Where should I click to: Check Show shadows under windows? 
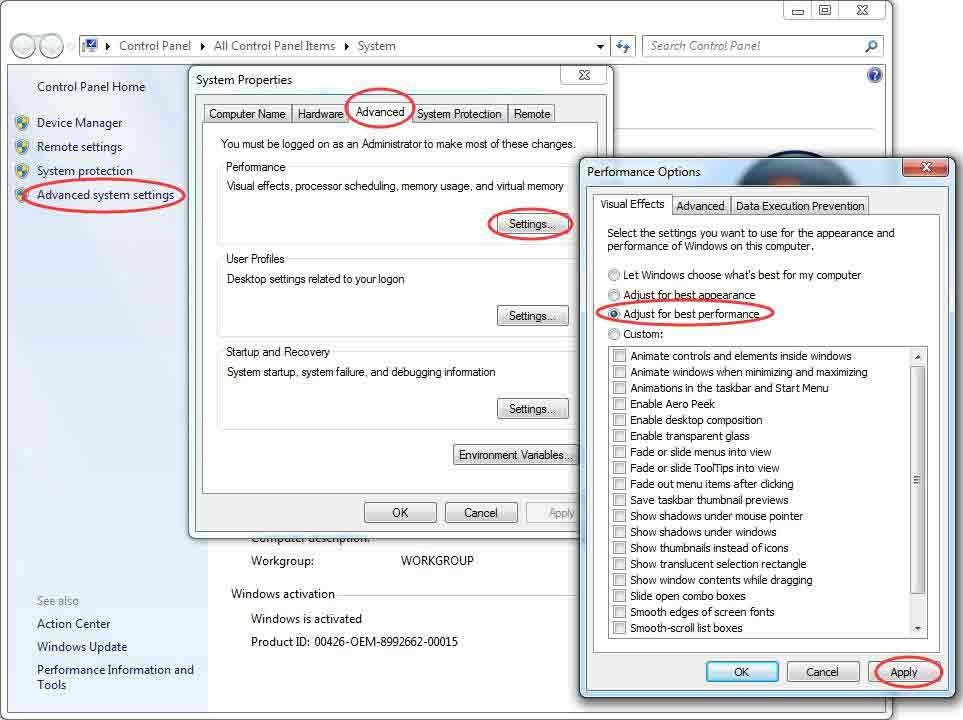point(620,532)
